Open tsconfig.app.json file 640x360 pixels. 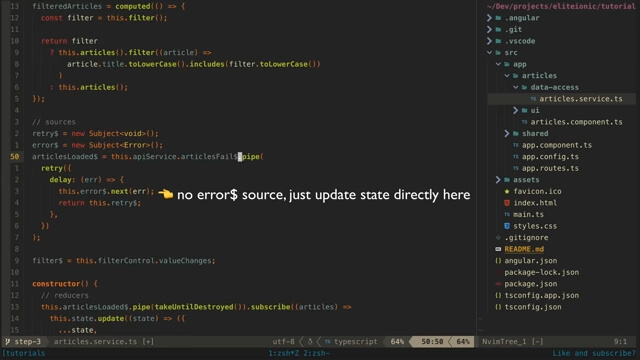tap(542, 295)
